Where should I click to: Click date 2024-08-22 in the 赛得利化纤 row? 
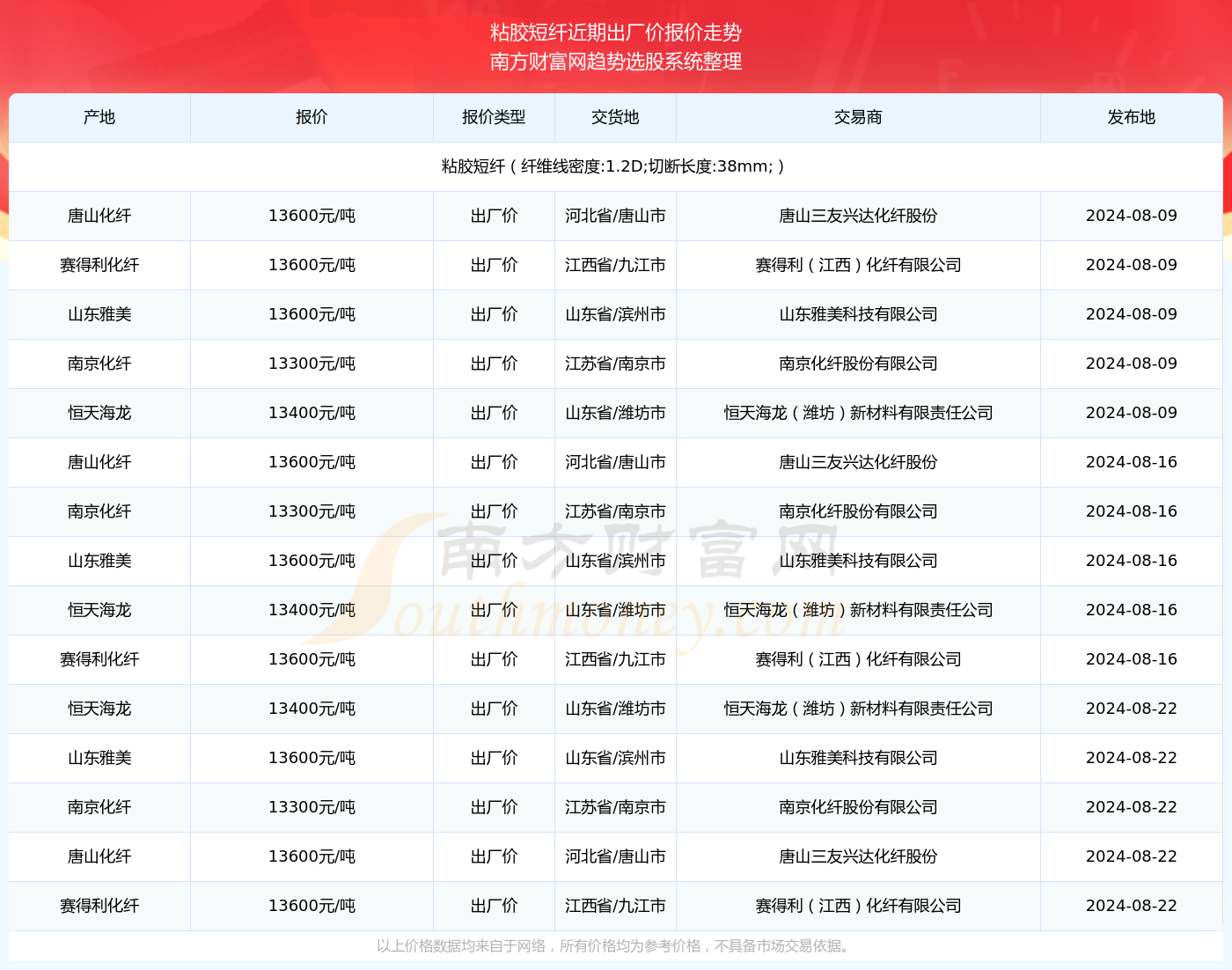click(1132, 906)
